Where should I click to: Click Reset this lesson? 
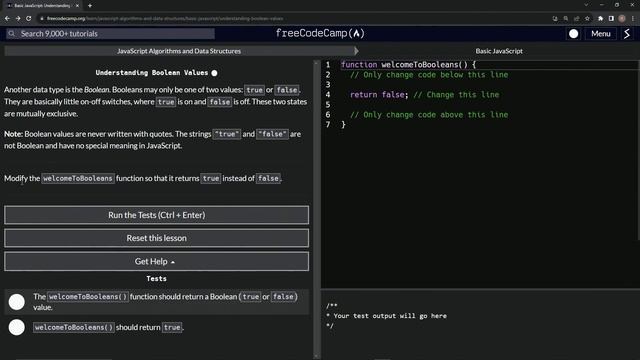156,238
